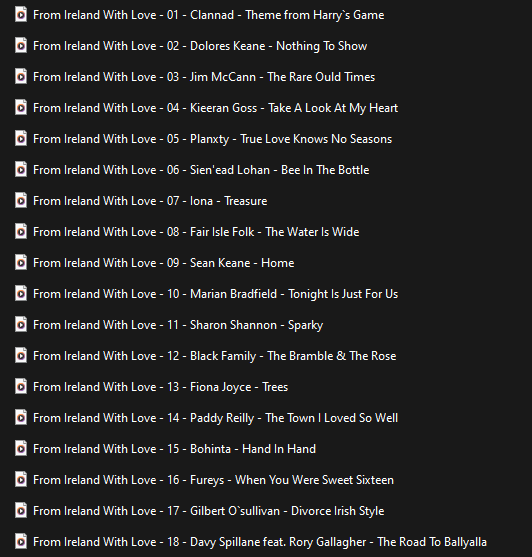
Task: Click the file icon for Fiona Joyce - Trees
Action: click(21, 386)
